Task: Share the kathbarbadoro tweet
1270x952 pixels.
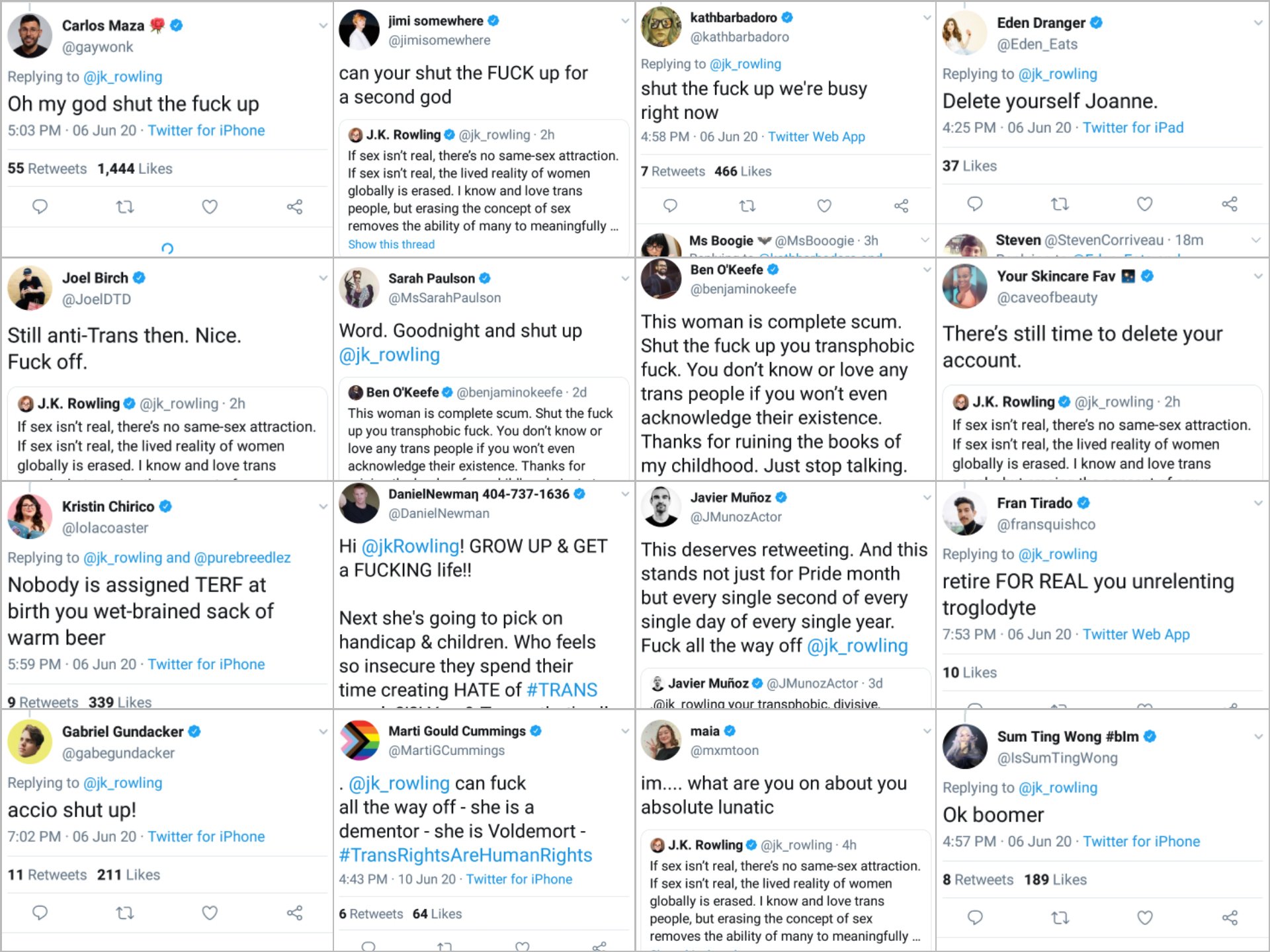Action: pyautogui.click(x=901, y=206)
